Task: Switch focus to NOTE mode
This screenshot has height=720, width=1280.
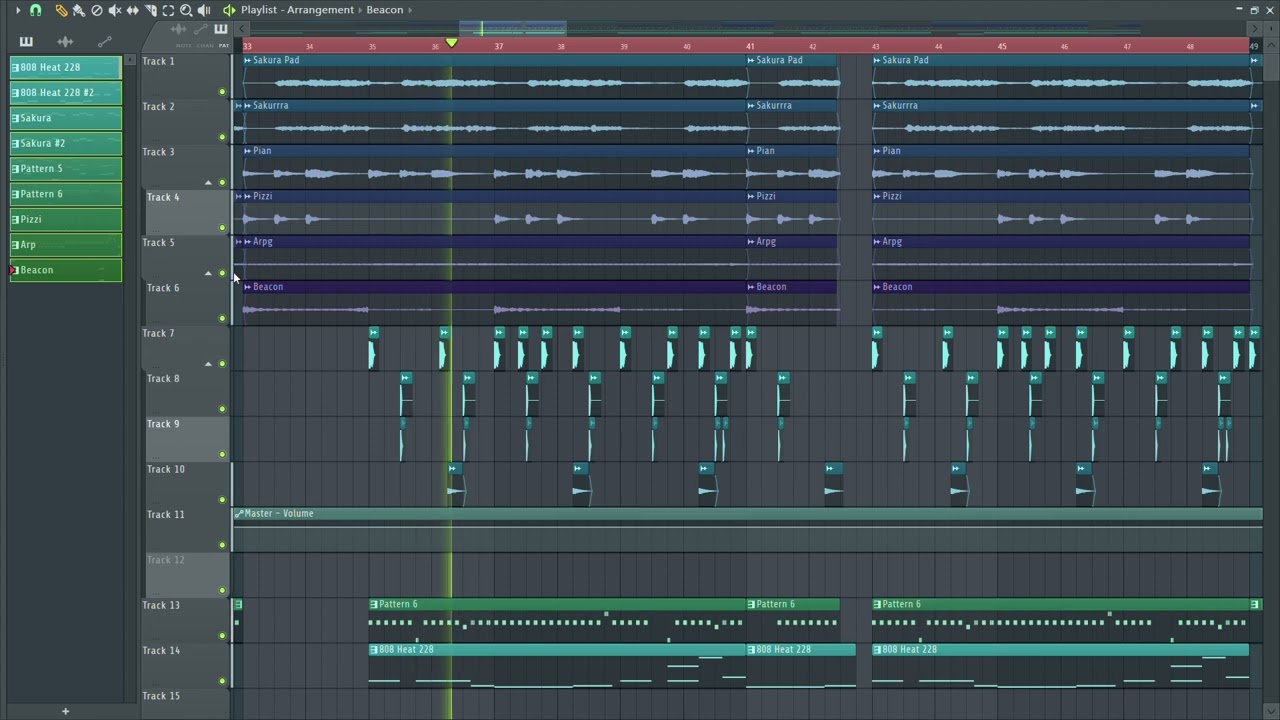Action: click(183, 45)
